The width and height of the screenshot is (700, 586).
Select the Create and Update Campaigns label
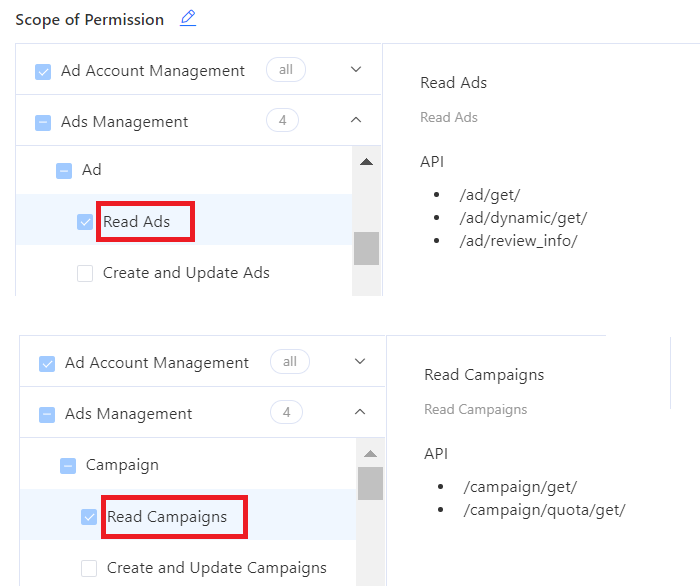pyautogui.click(x=216, y=568)
